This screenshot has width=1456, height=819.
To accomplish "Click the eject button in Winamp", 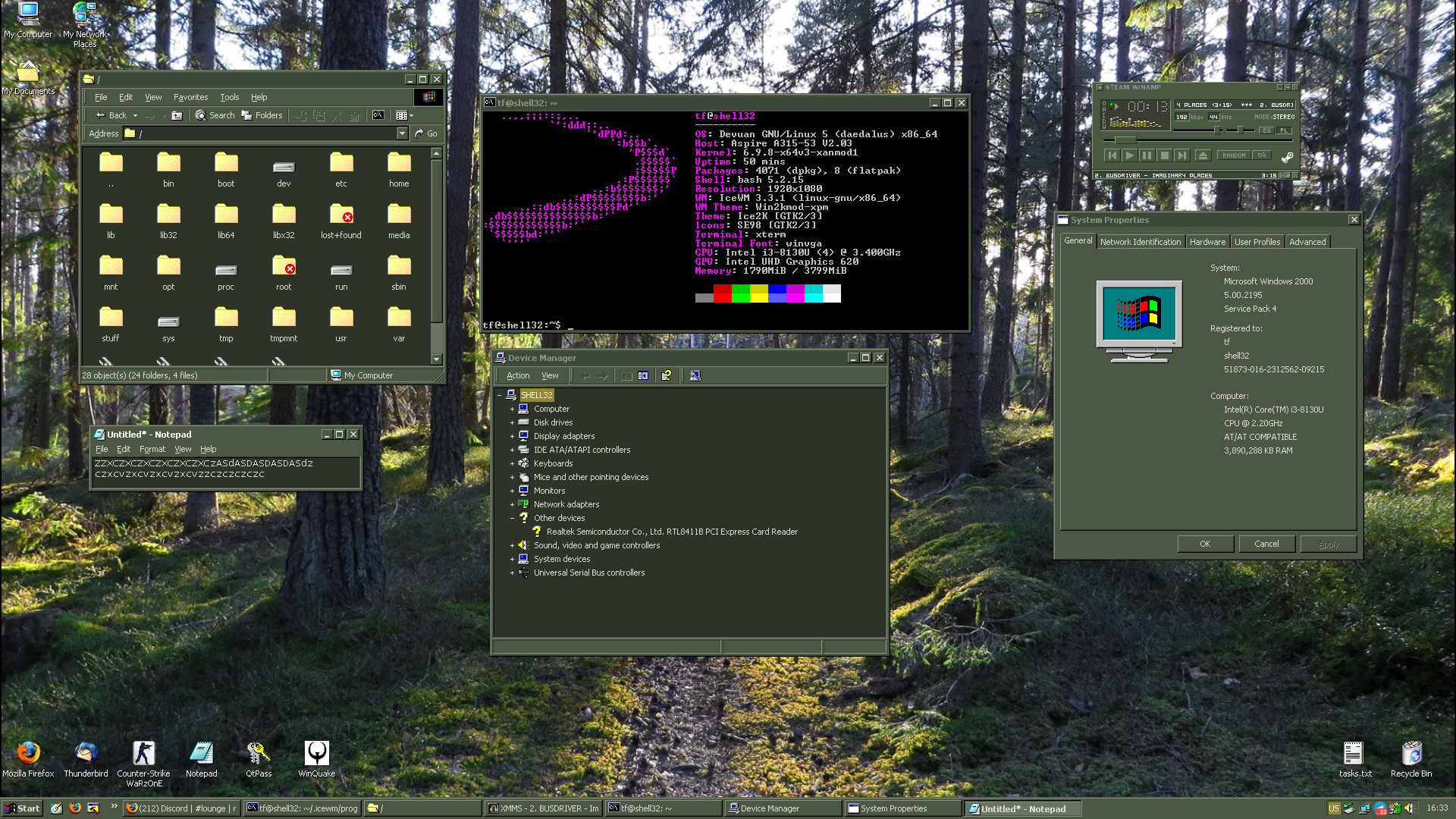I will coord(1202,155).
